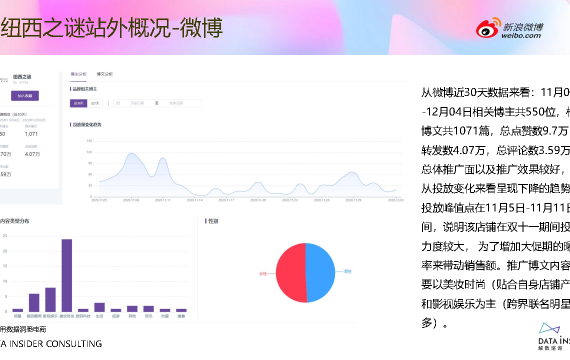This screenshot has width=570, height=360.
Task: Click the Sina Weibo eye logo
Action: pos(488,28)
